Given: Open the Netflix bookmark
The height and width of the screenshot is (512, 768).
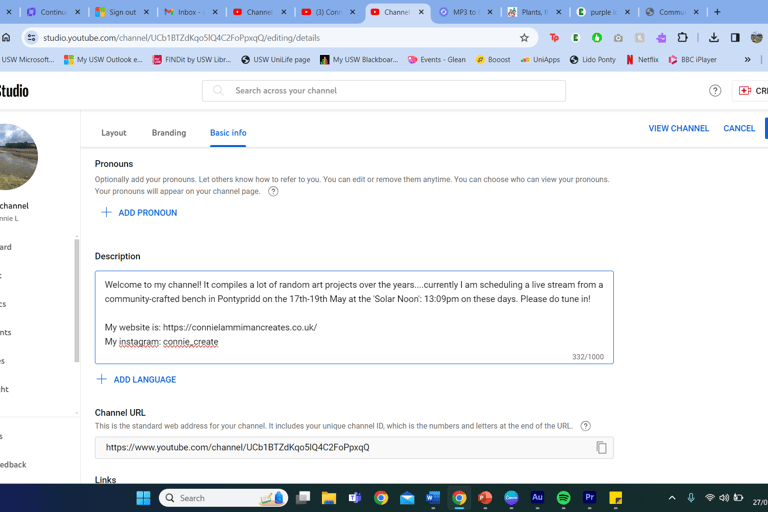Looking at the screenshot, I should (642, 60).
